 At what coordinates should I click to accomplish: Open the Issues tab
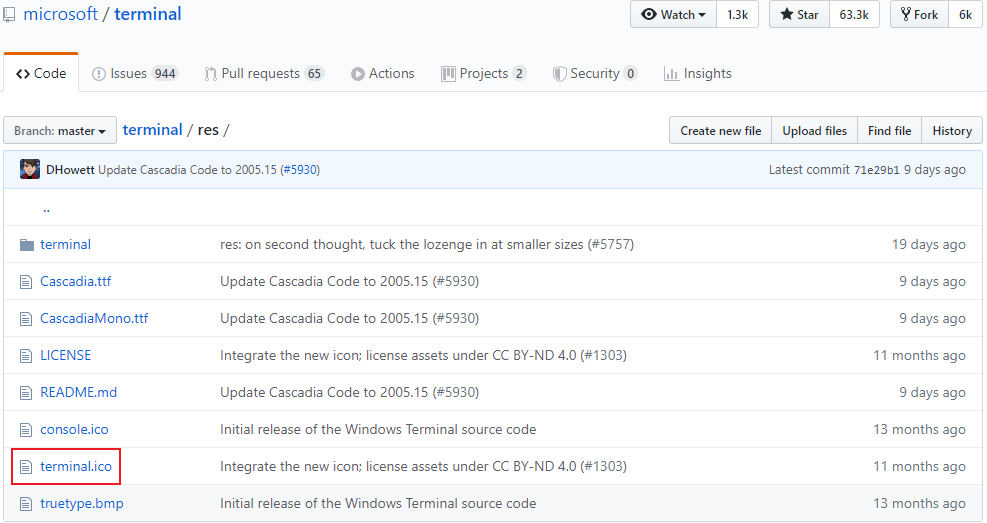pyautogui.click(x=135, y=74)
